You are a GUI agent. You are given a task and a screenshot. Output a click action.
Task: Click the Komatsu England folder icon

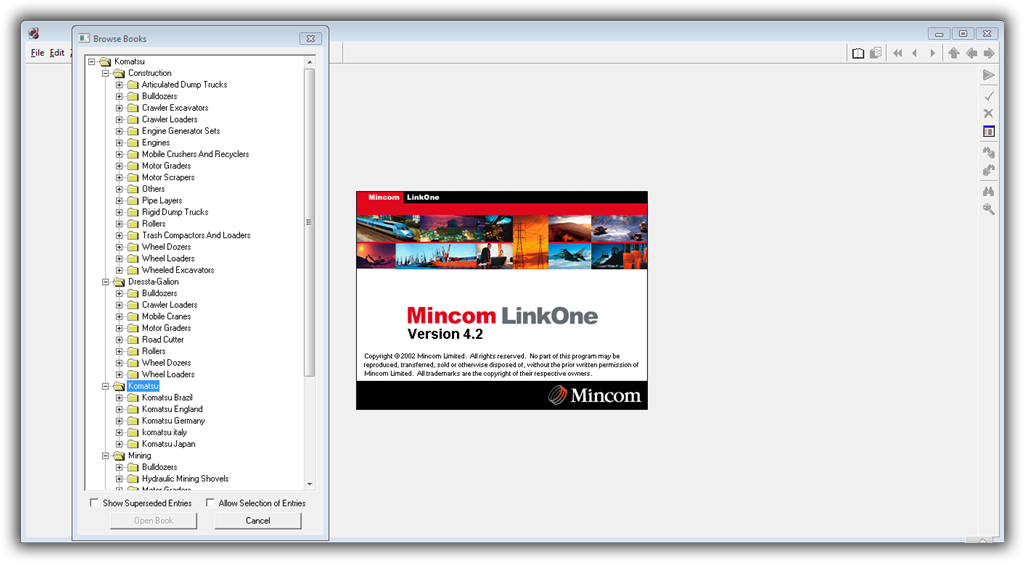click(133, 409)
